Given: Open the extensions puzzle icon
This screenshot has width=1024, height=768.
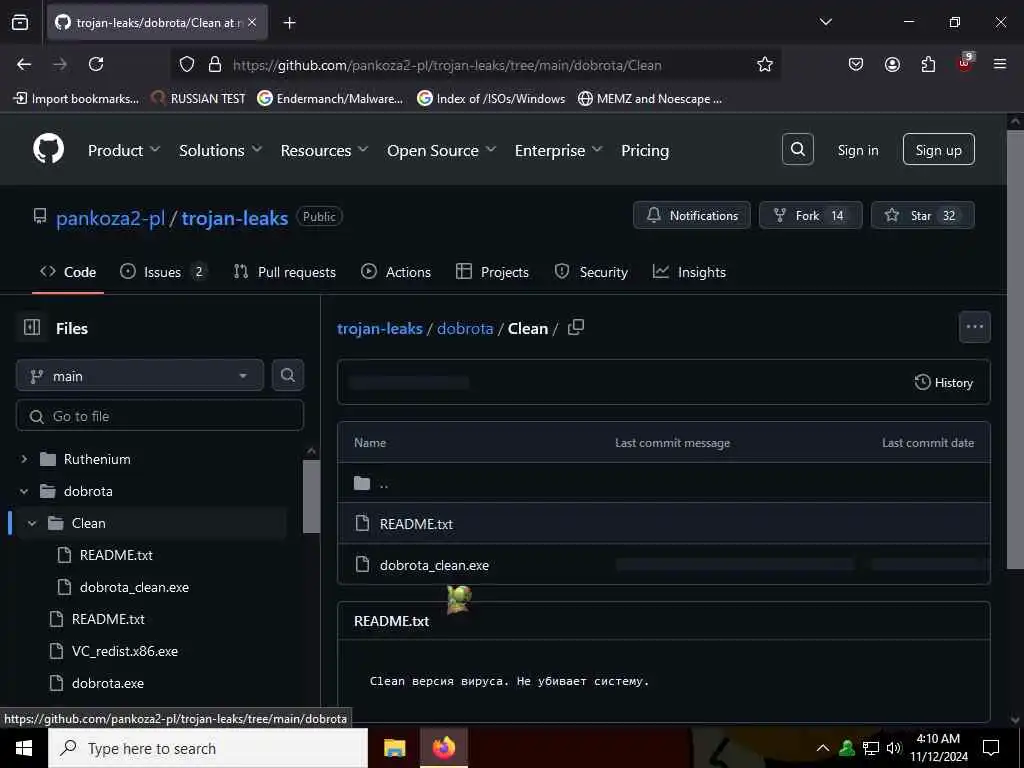Looking at the screenshot, I should pyautogui.click(x=928, y=64).
